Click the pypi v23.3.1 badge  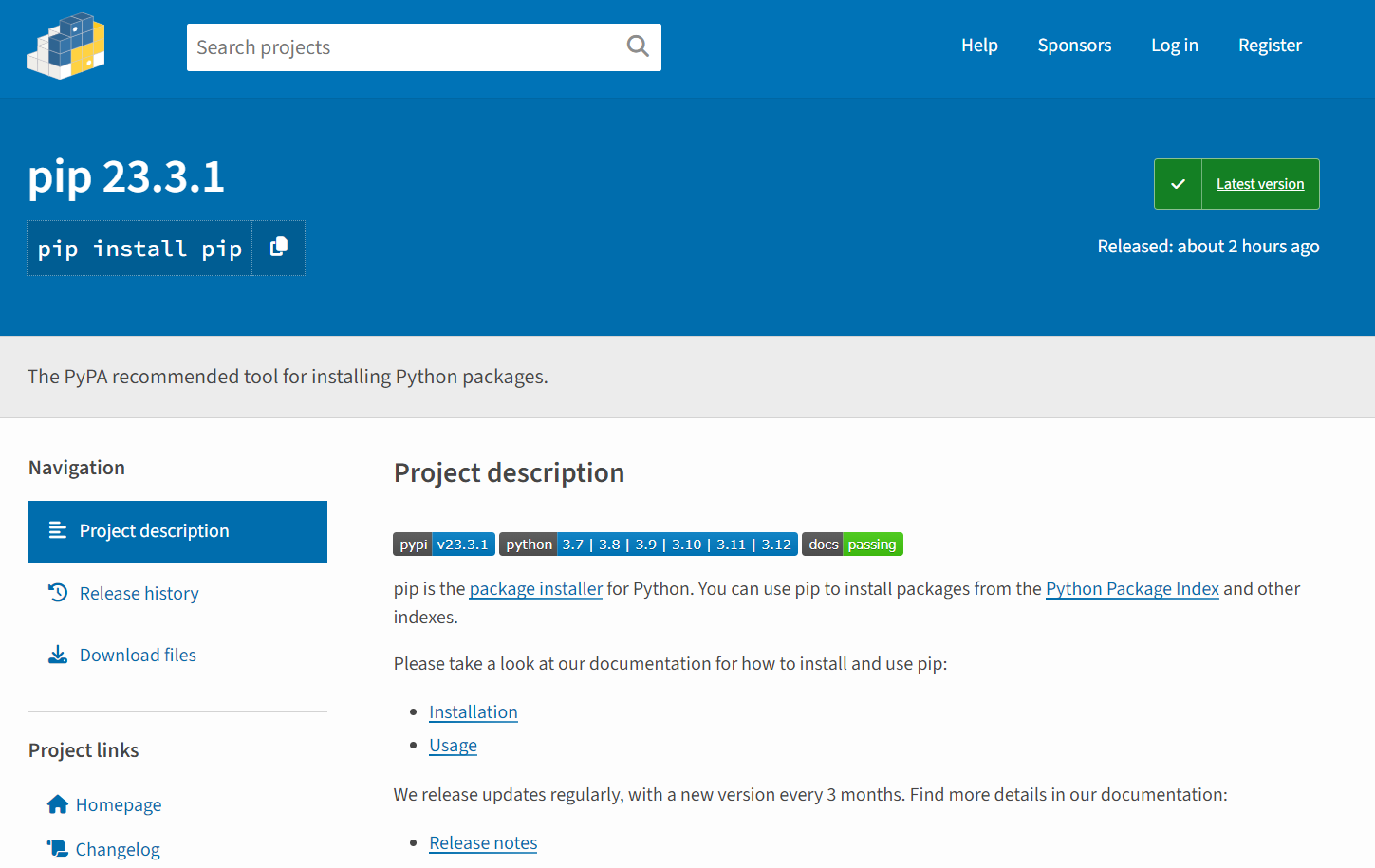pyautogui.click(x=444, y=545)
